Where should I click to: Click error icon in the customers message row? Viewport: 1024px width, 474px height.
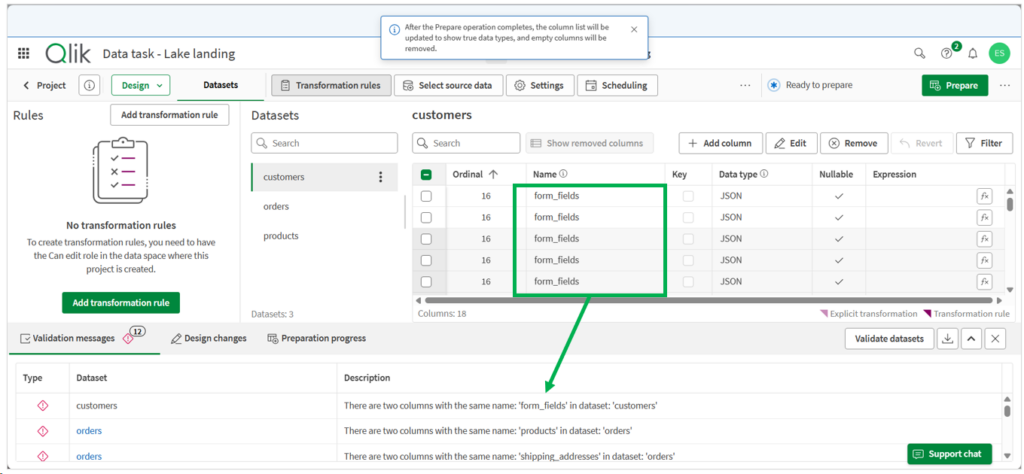42,405
